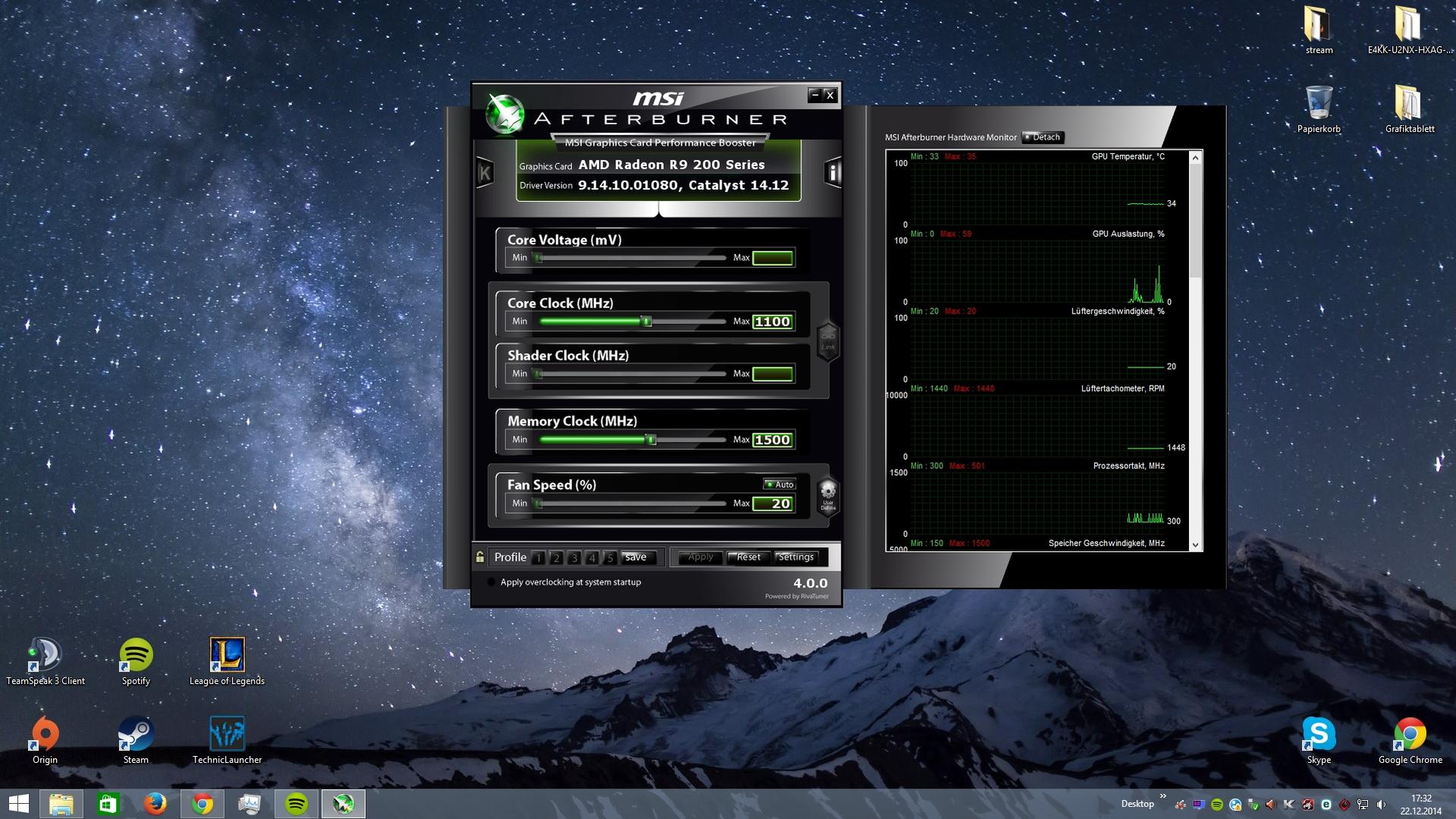Select profile slot 4
The image size is (1456, 819).
pos(592,558)
